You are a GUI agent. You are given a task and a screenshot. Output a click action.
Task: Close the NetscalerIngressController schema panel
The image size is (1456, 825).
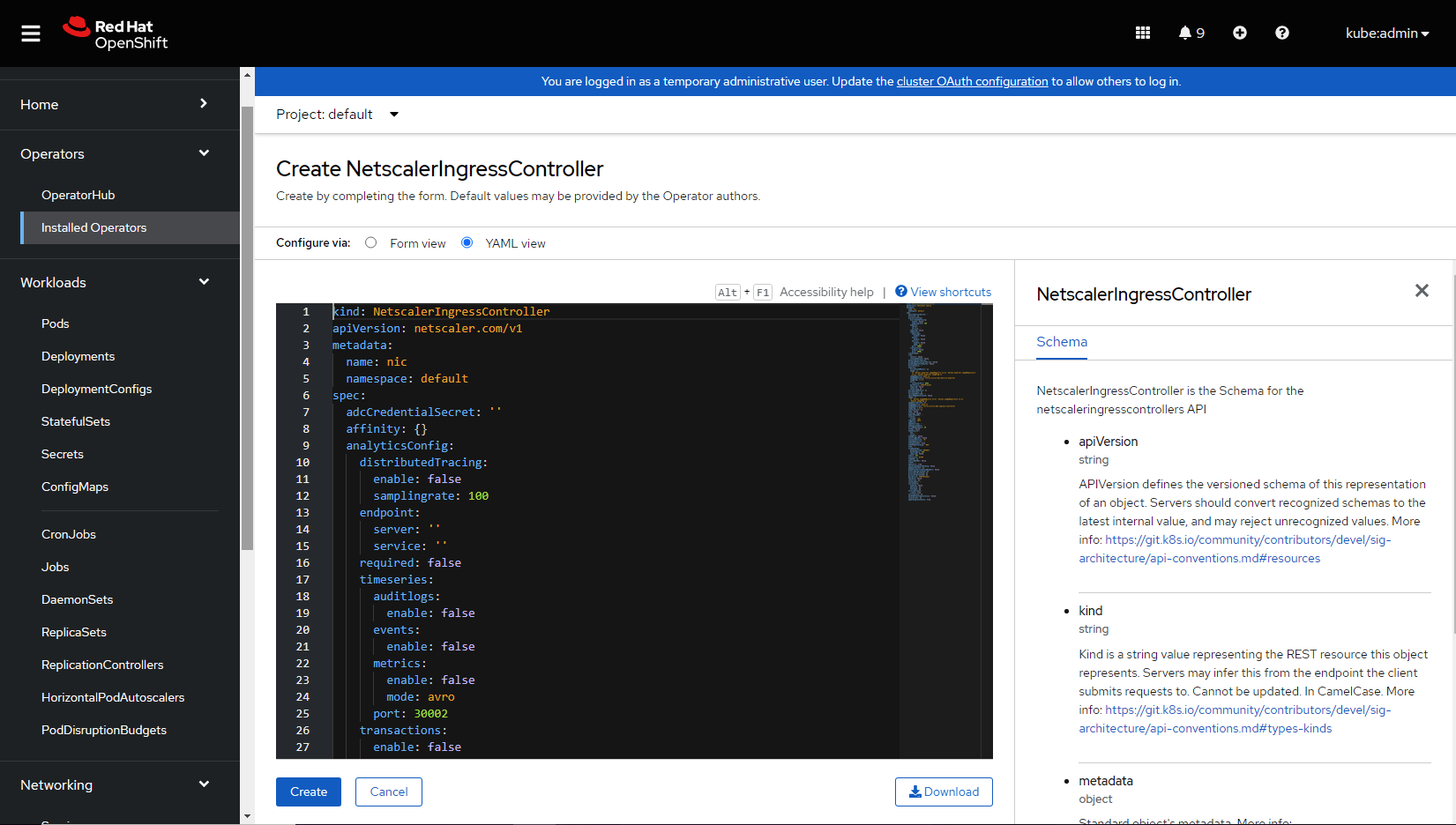click(x=1422, y=291)
